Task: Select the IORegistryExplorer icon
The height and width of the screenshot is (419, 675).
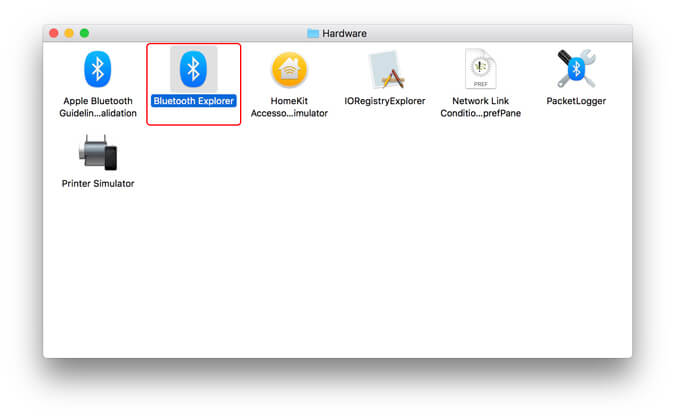Action: coord(386,69)
